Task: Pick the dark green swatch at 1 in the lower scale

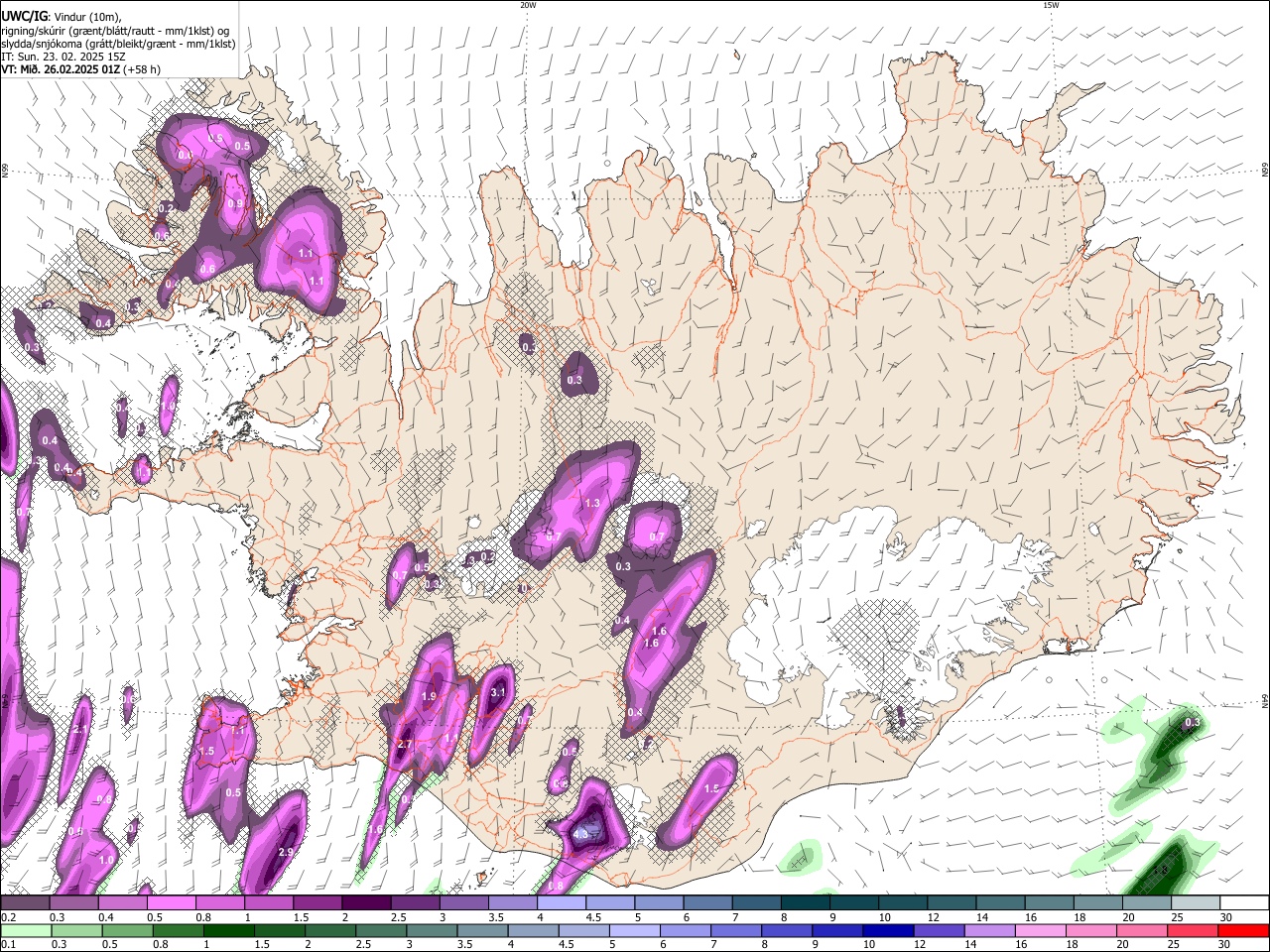Action: [228, 930]
